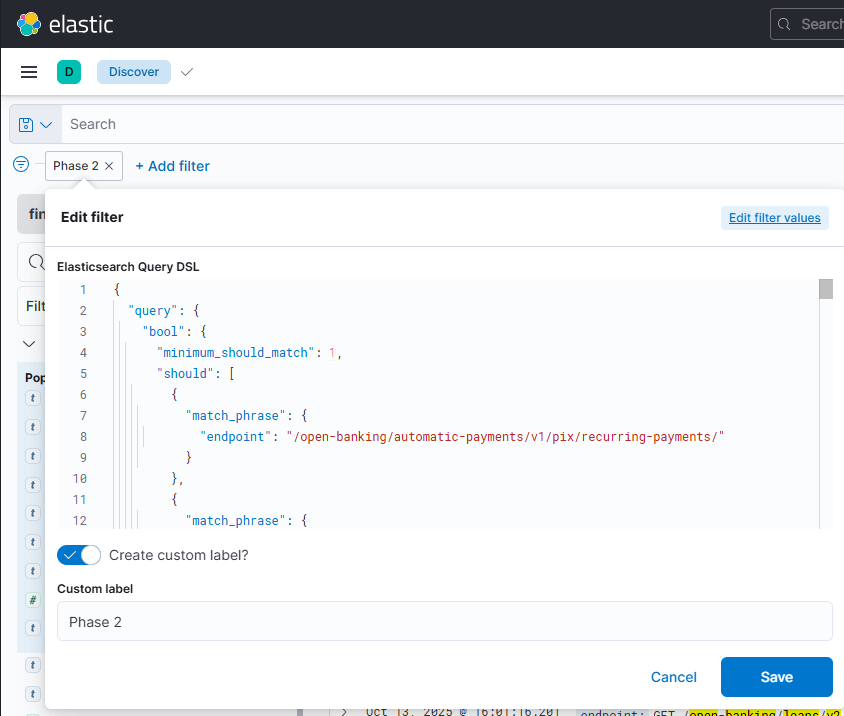Screen dimensions: 844x716
Task: Click Add filter link
Action: pos(172,166)
